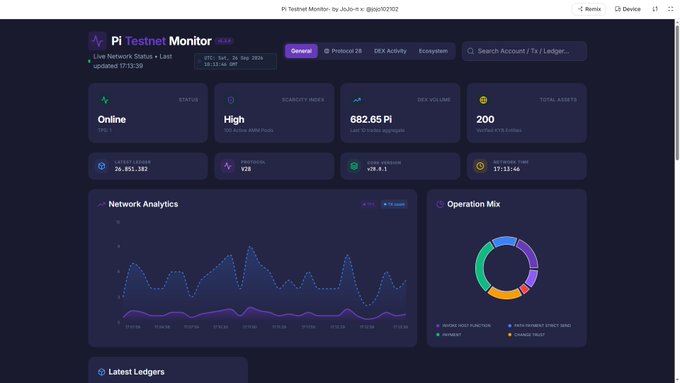Click the Change Trust legend entry

[x=526, y=334]
